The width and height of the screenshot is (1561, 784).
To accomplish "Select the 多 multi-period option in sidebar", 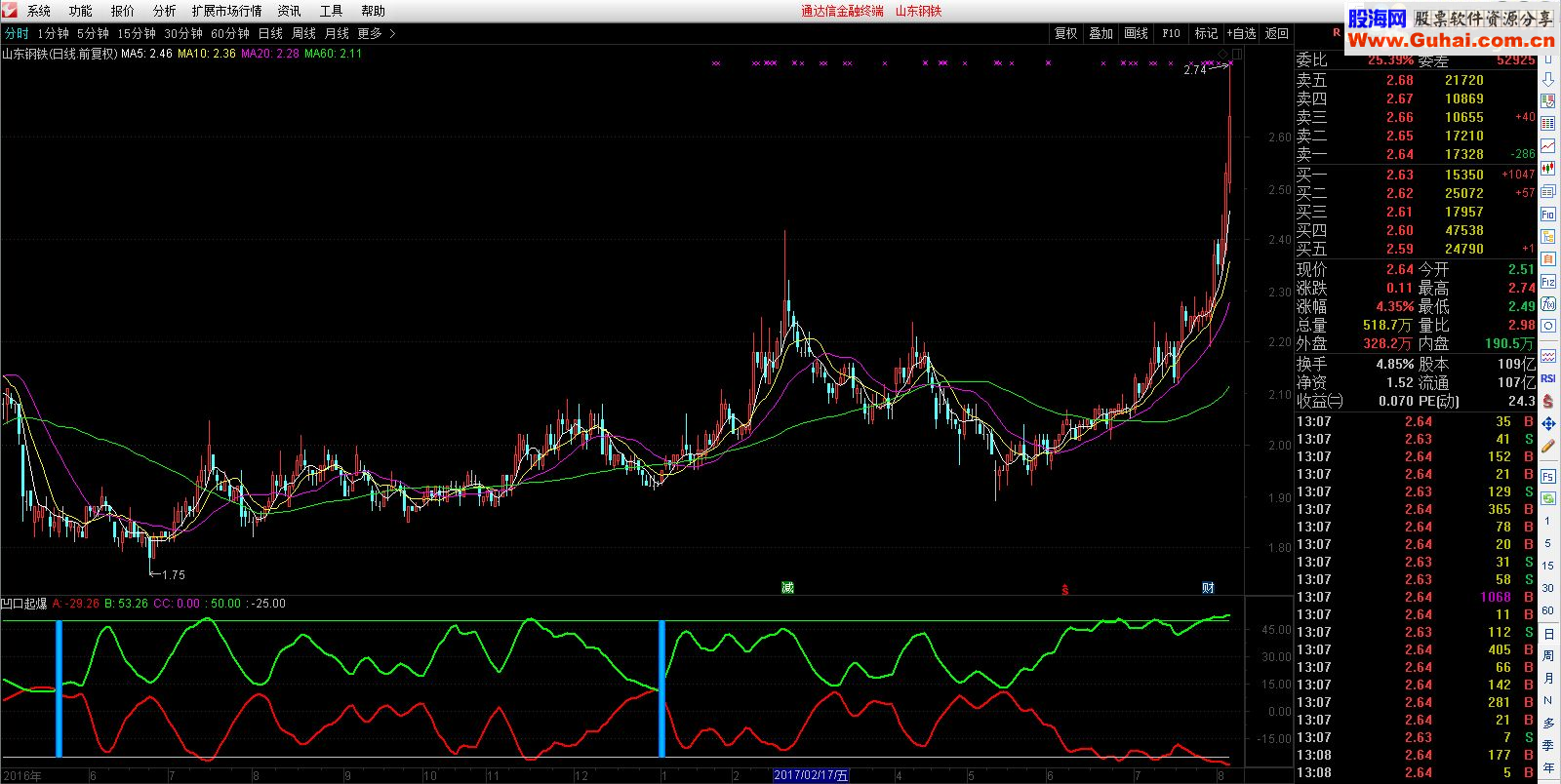I will [x=1548, y=723].
